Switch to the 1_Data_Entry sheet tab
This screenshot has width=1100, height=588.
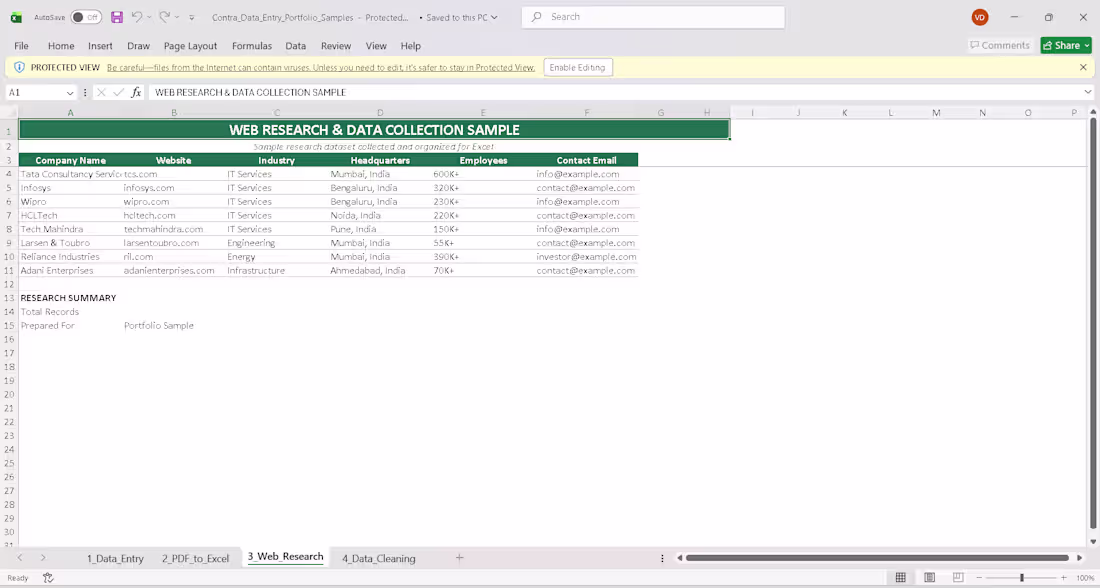click(115, 559)
